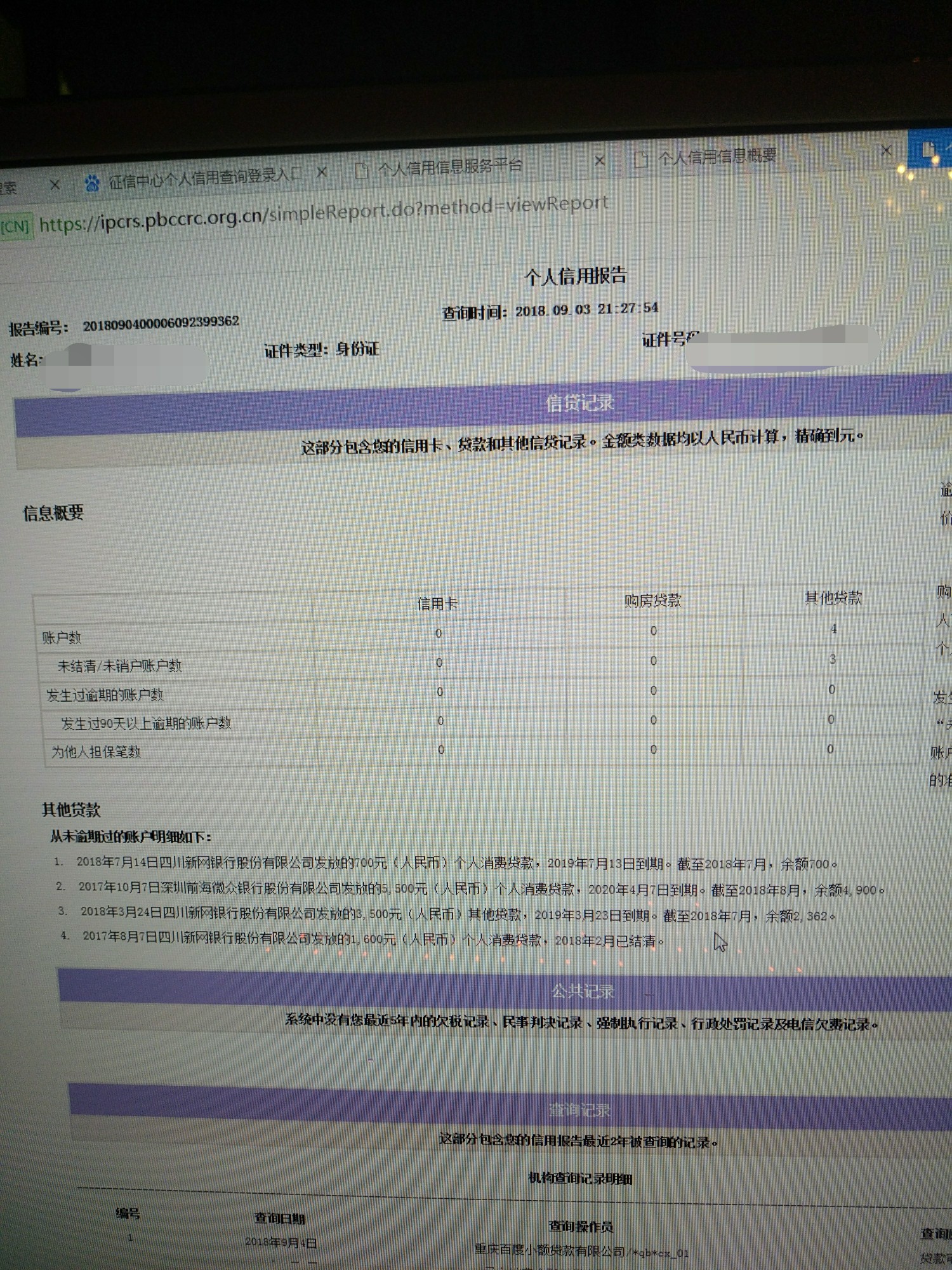Image resolution: width=952 pixels, height=1270 pixels.
Task: Click the value 4 under 其他贷款 账户数
Action: (x=833, y=629)
